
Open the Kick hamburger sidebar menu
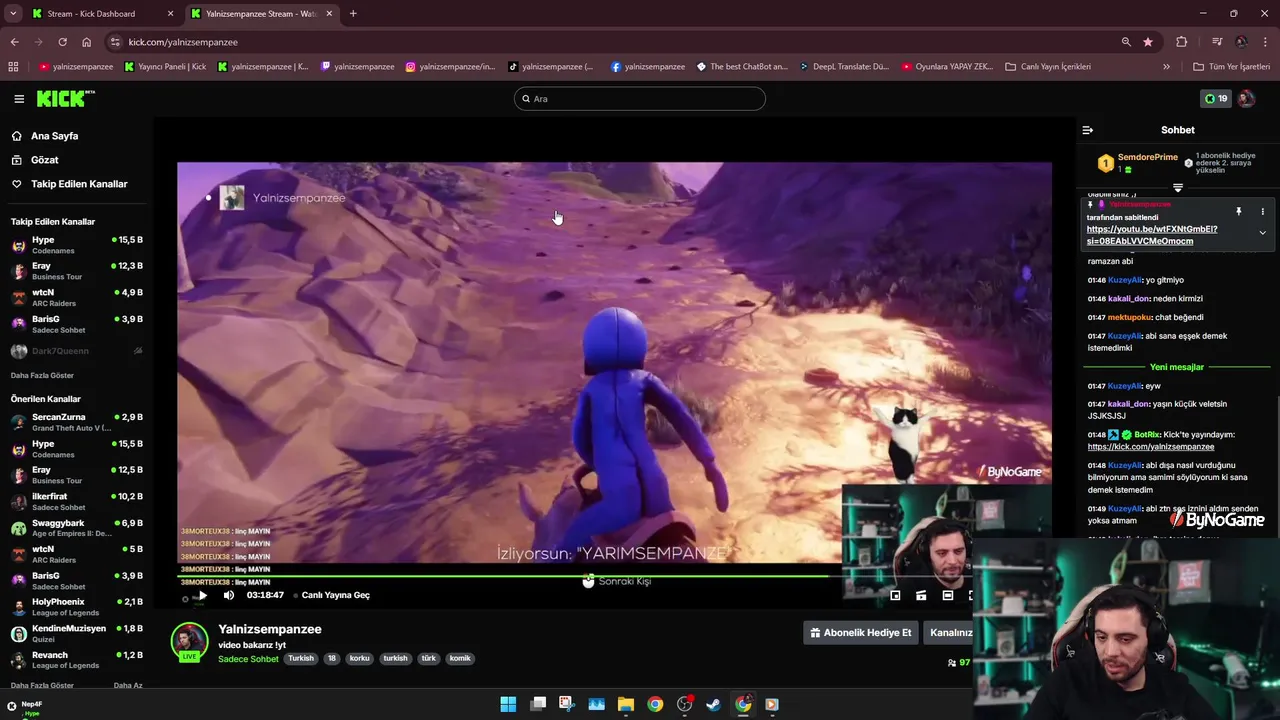(19, 99)
